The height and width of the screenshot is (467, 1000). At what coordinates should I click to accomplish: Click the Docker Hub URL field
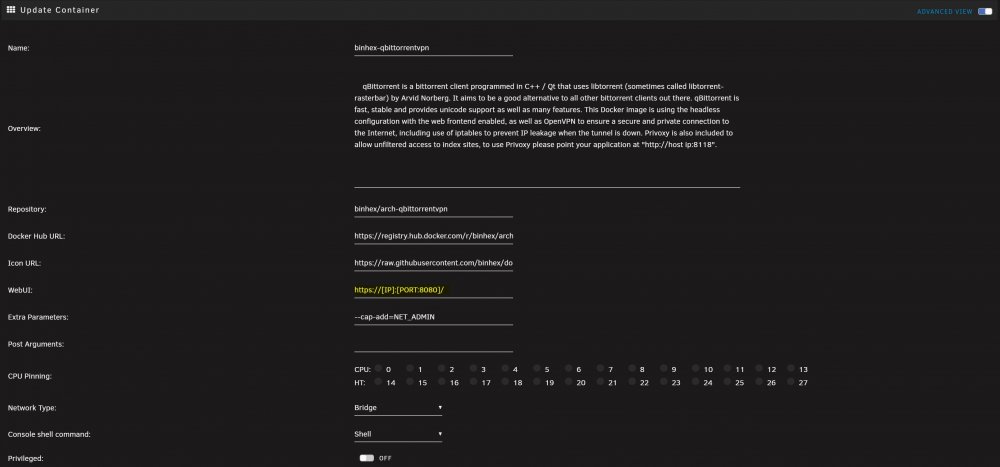tap(434, 236)
